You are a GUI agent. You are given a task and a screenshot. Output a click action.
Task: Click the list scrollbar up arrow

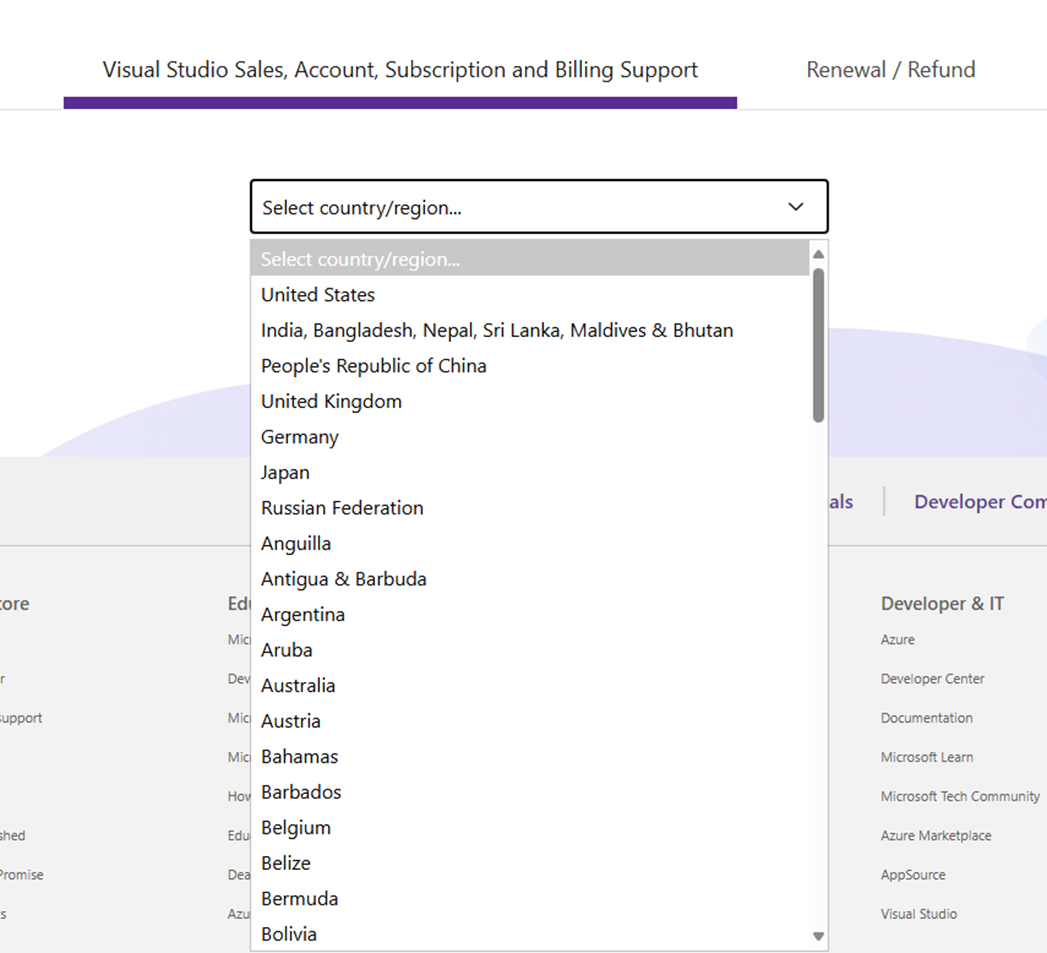(818, 254)
